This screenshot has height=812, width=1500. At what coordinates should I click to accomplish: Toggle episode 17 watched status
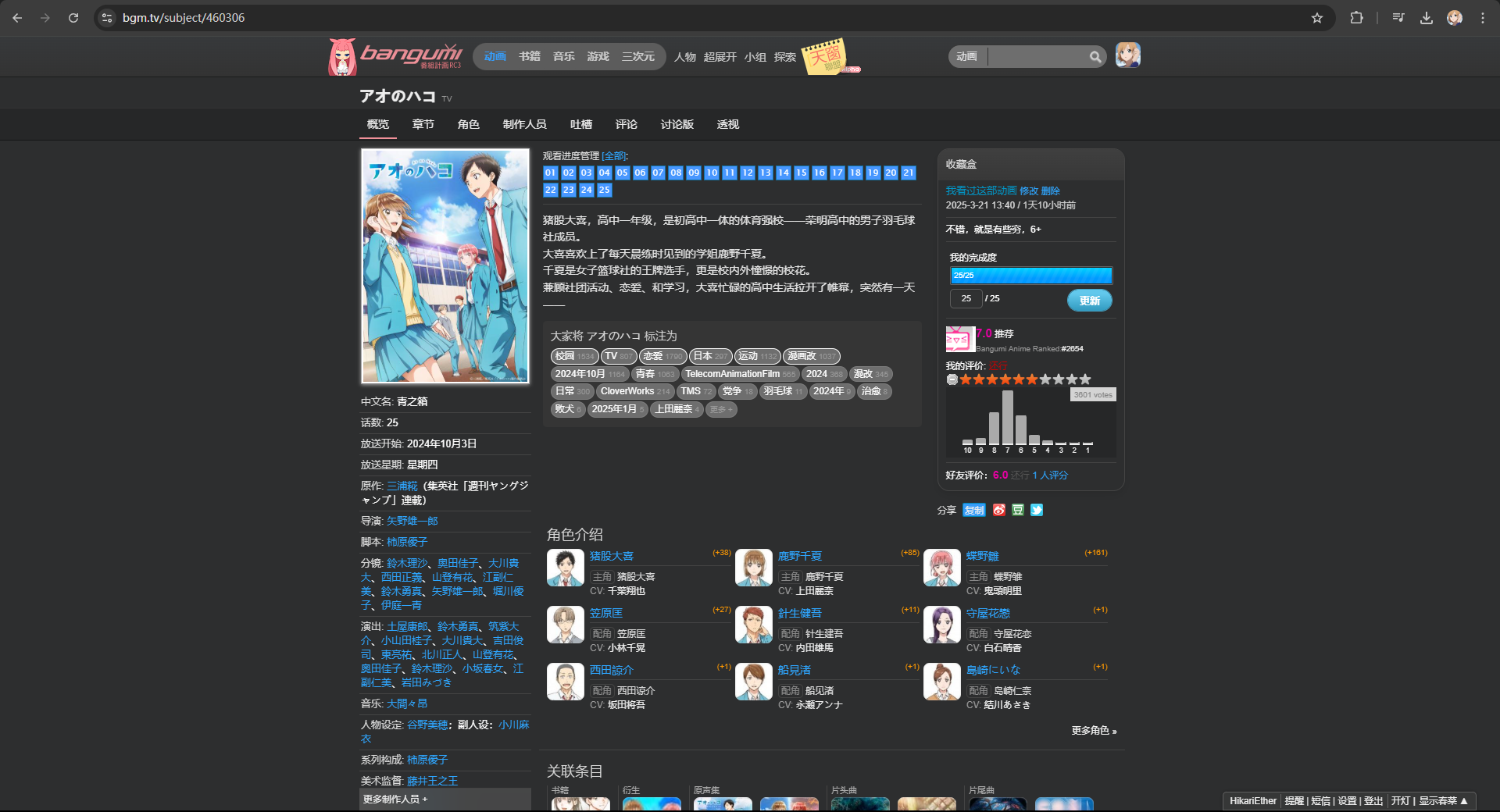pyautogui.click(x=837, y=173)
